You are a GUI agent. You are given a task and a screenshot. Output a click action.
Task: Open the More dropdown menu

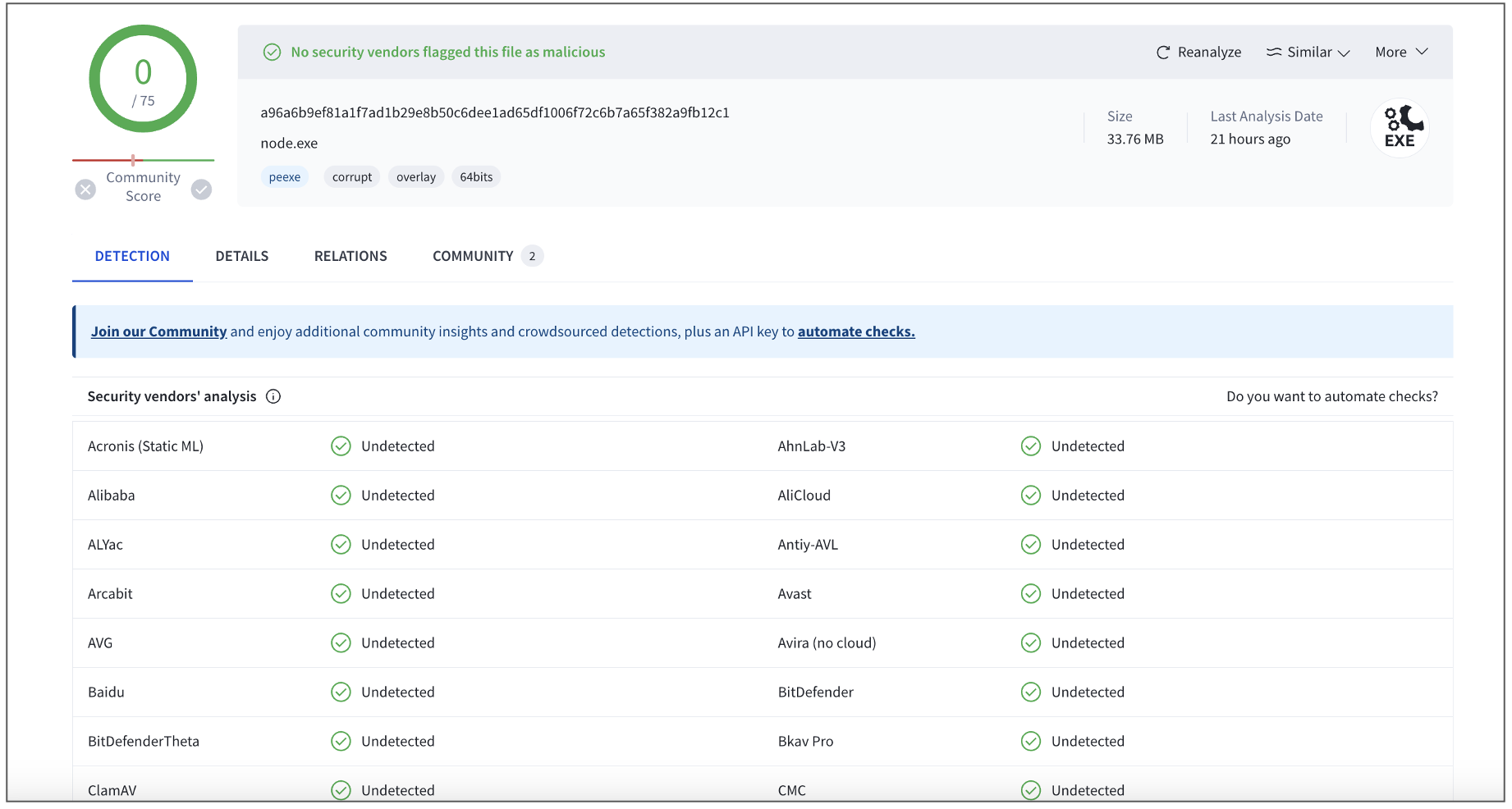[1401, 53]
